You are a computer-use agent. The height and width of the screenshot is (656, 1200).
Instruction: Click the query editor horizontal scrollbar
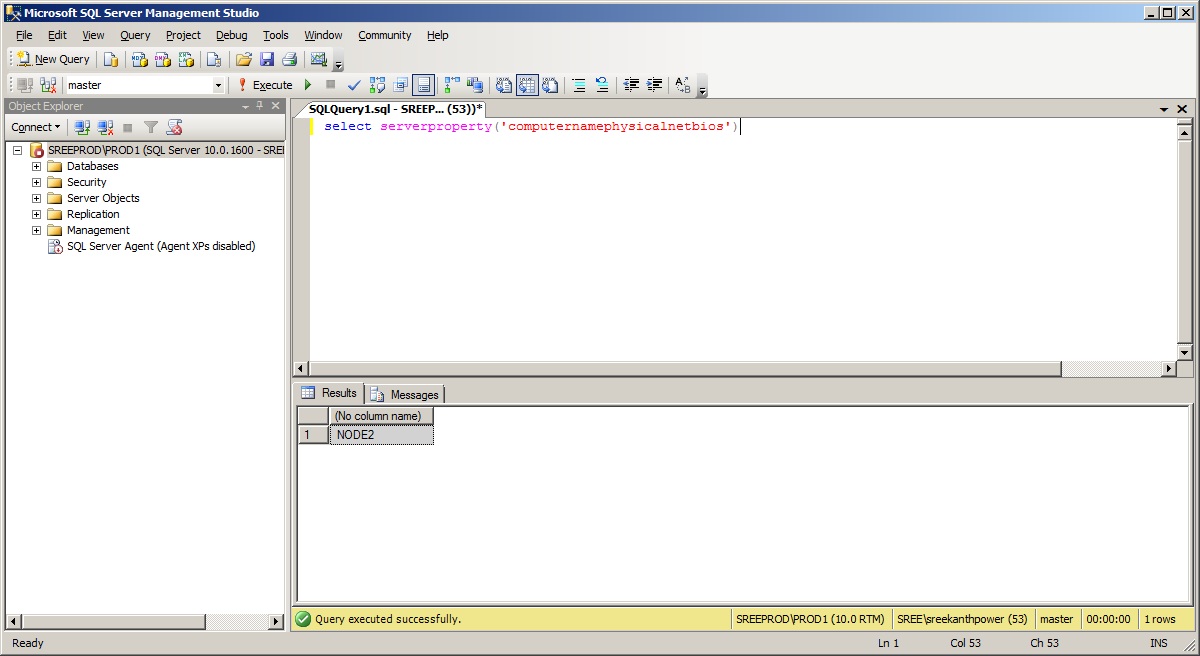(680, 369)
